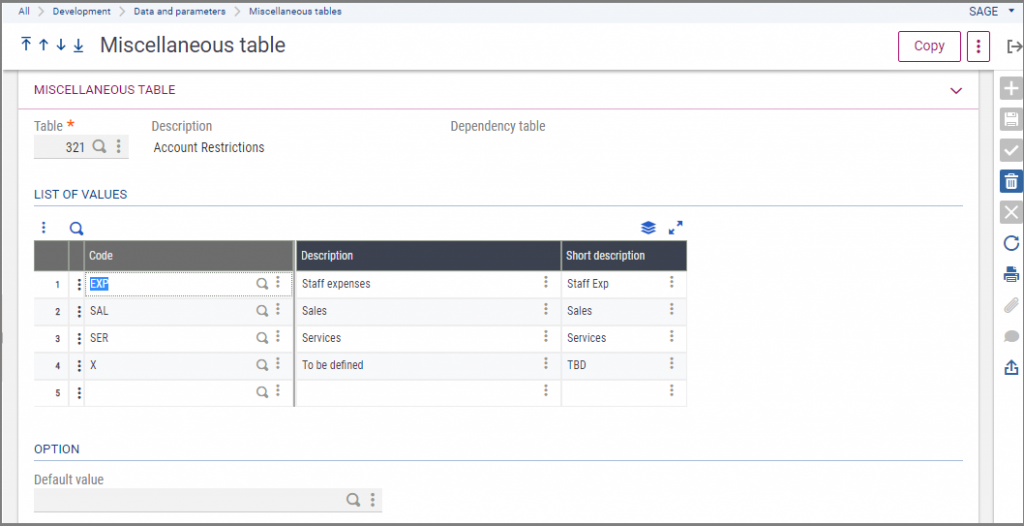Image resolution: width=1024 pixels, height=526 pixels.
Task: Click the Comment bubble icon
Action: pos(1011,337)
